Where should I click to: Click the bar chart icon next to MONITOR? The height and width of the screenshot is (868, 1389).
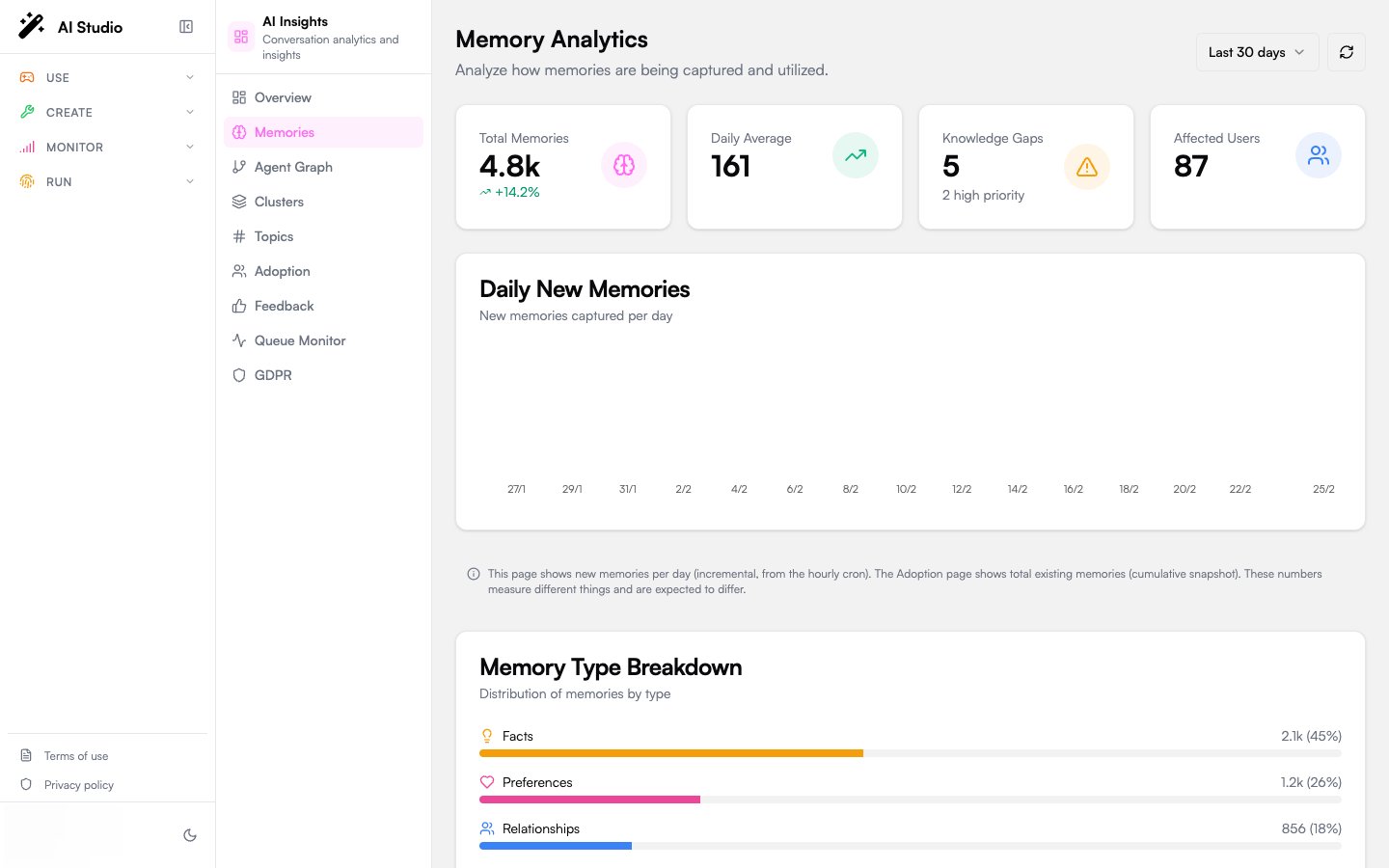27,147
